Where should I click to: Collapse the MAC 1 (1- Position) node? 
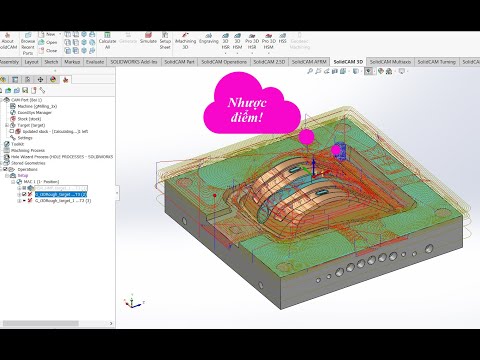(13, 182)
